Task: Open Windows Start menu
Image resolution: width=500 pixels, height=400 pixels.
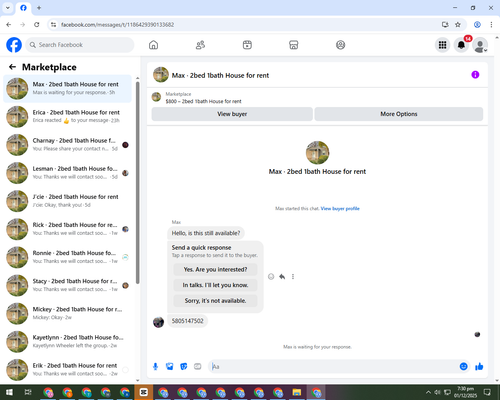Action: point(9,392)
